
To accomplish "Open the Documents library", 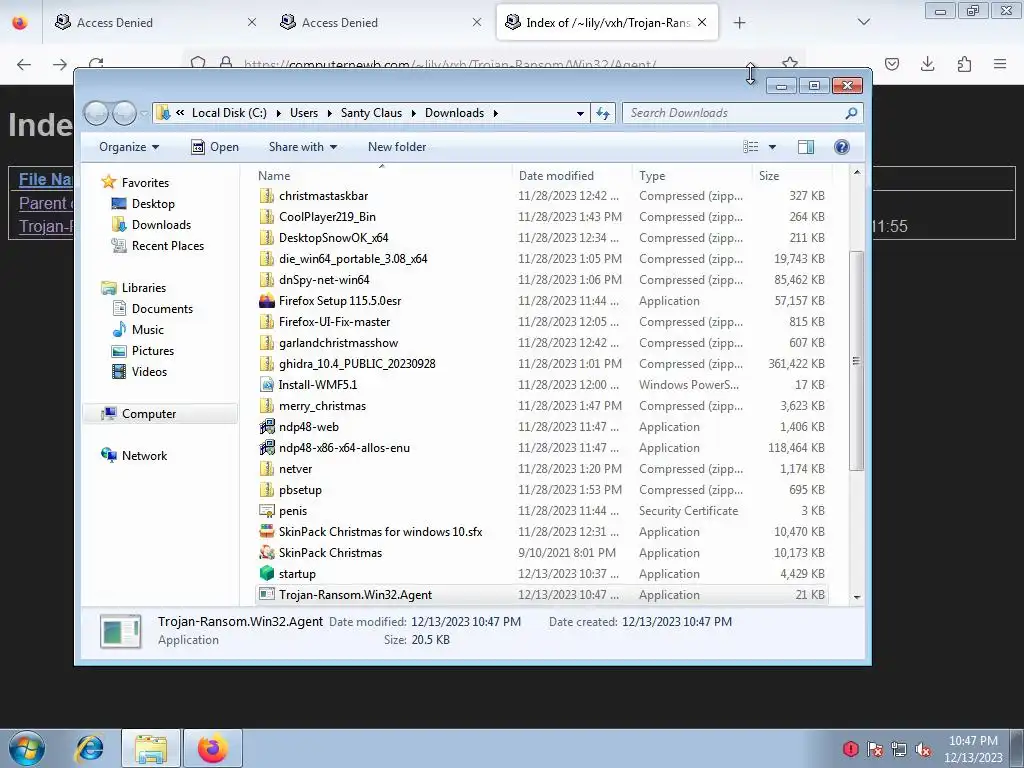I will coord(153,309).
